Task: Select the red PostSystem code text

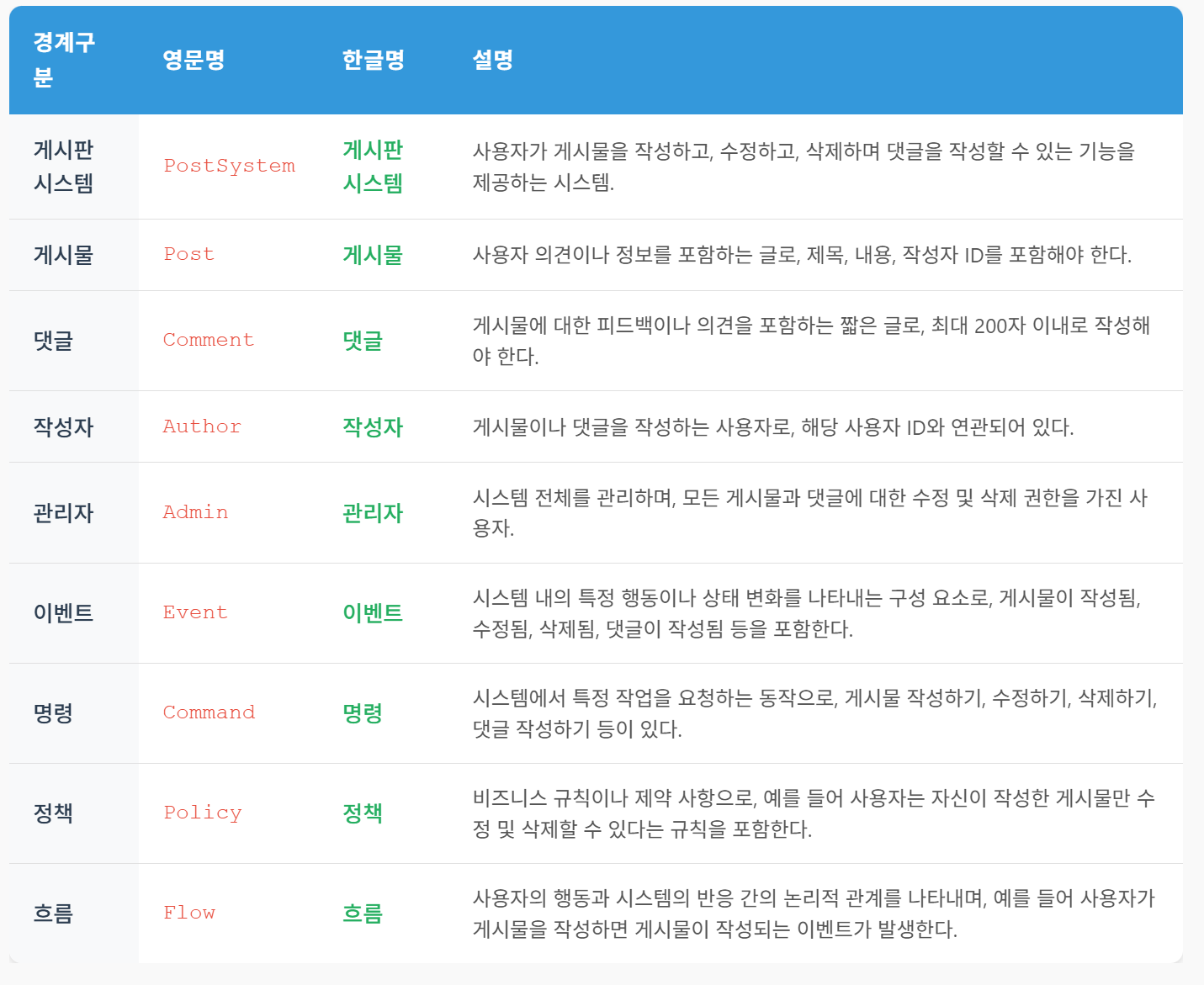Action: coord(229,166)
